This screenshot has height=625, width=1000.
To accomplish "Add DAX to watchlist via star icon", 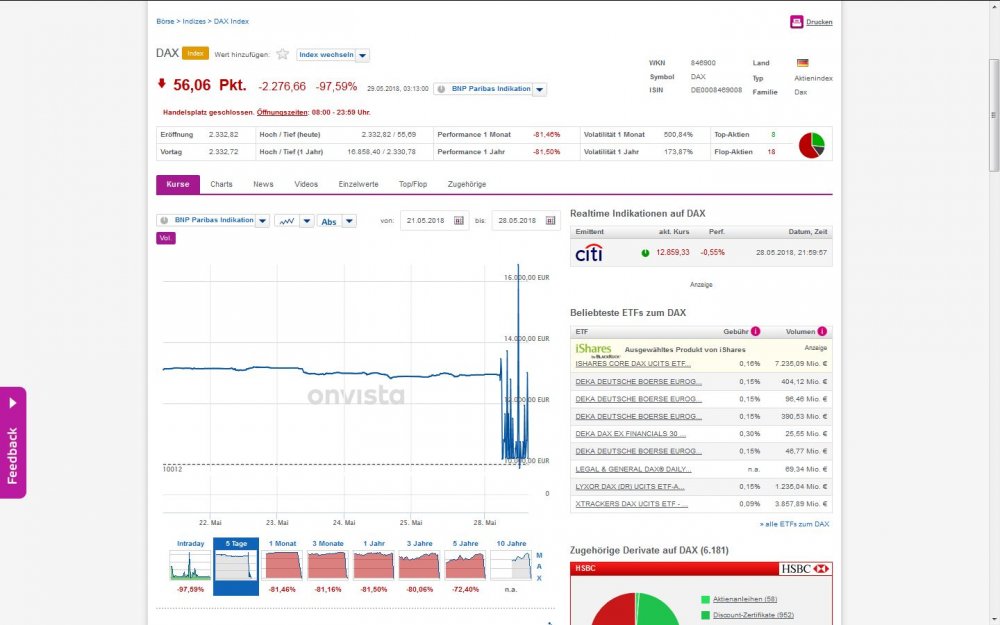I will point(283,54).
